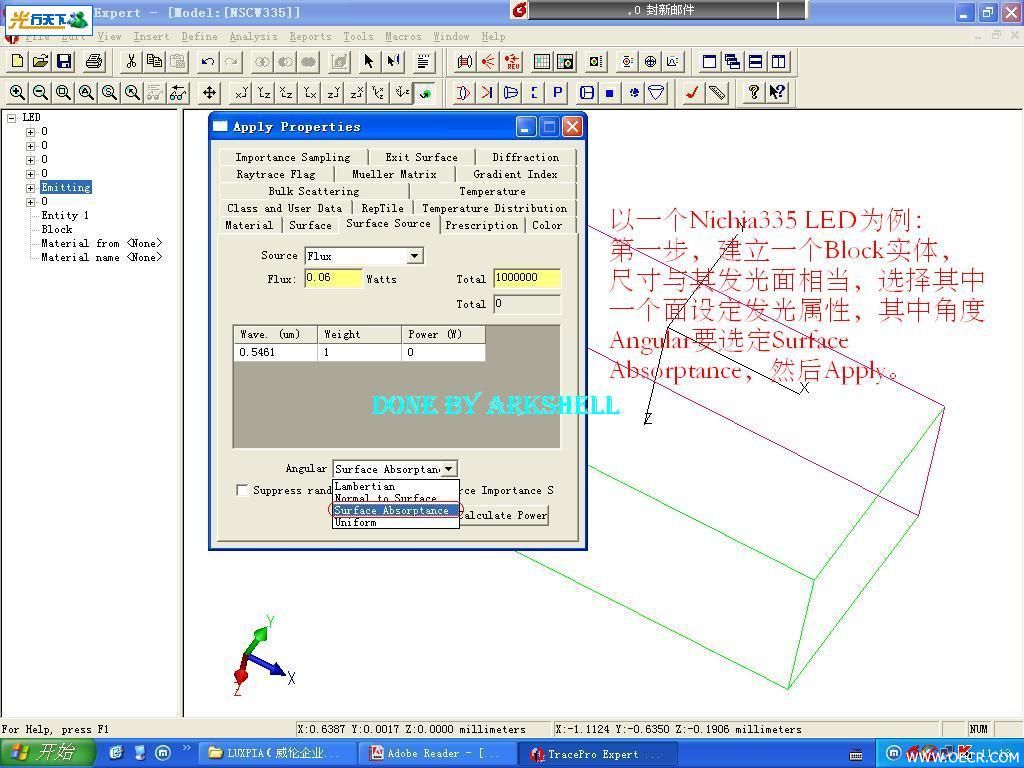Open the Importance Sampling tab
1024x768 pixels.
(293, 157)
